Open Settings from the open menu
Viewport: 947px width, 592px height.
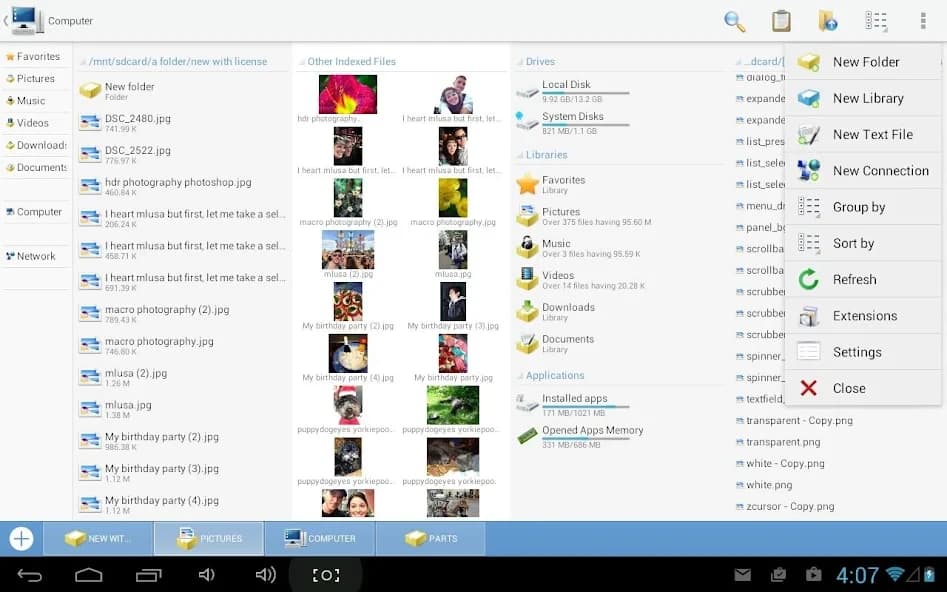tap(859, 351)
